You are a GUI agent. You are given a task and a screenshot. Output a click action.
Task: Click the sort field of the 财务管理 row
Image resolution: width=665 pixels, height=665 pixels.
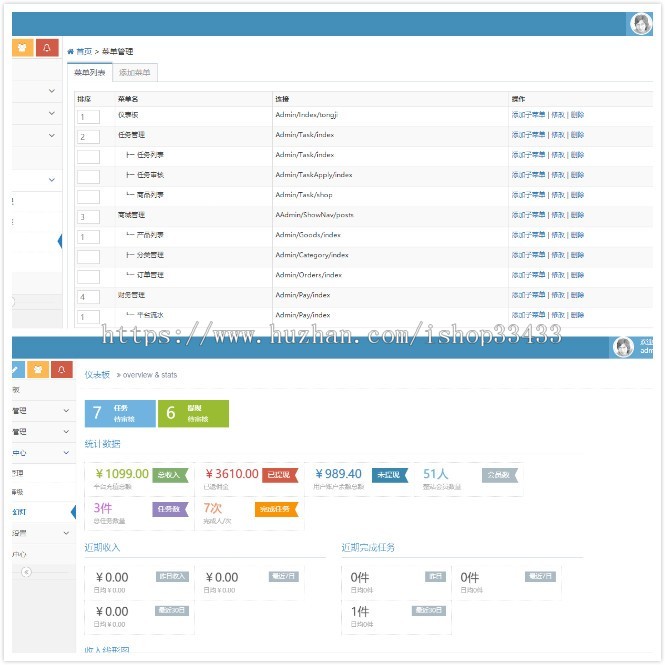(x=88, y=297)
